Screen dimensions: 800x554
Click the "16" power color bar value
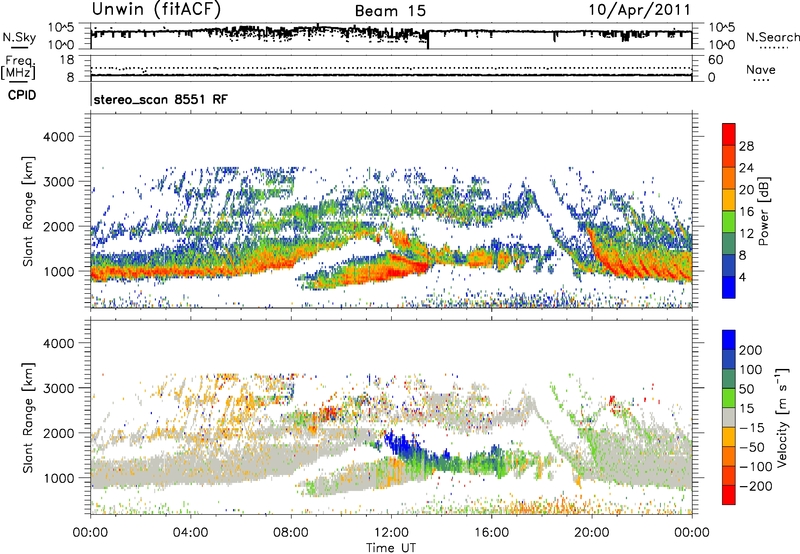(746, 212)
